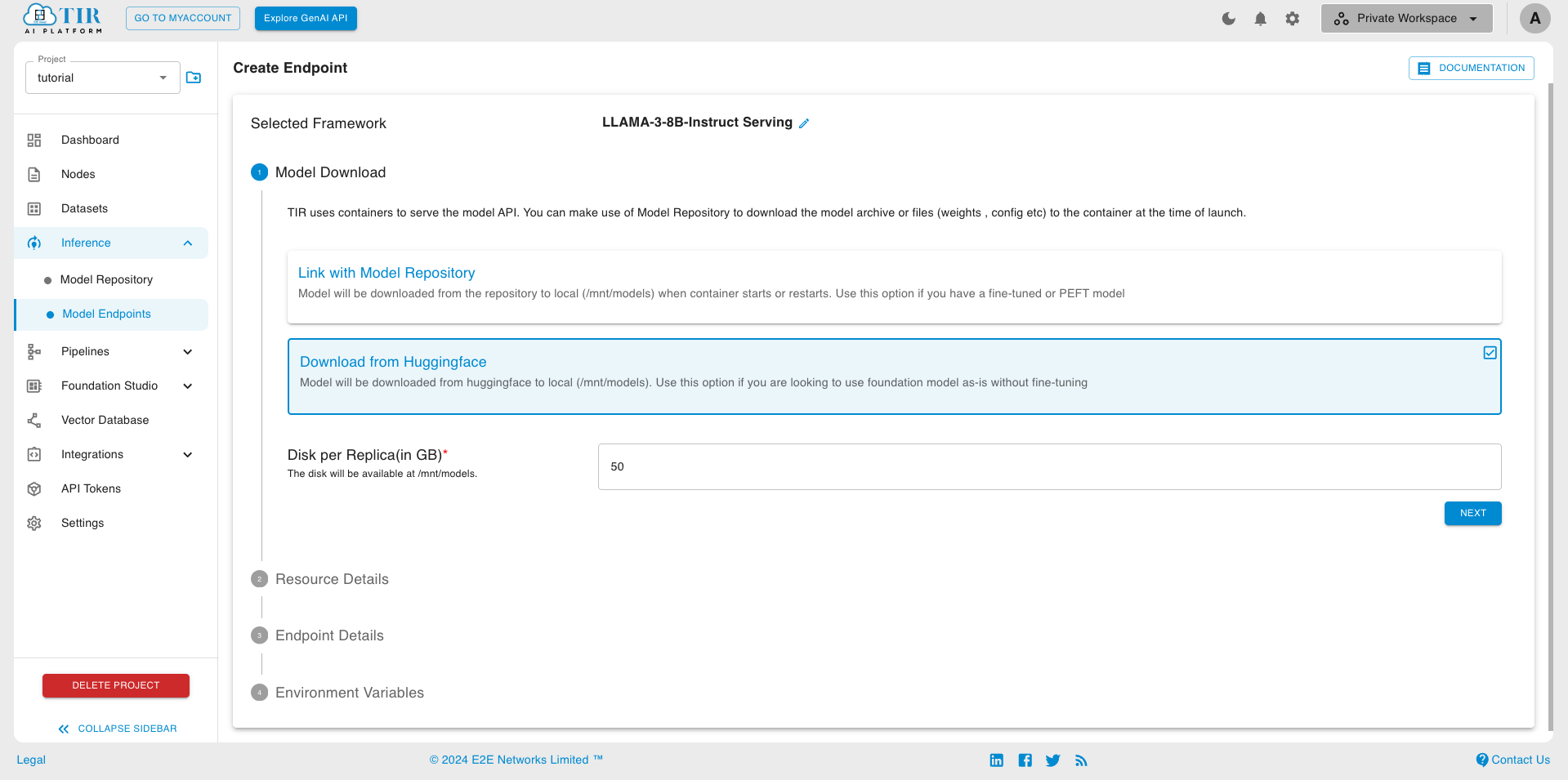The image size is (1568, 780).
Task: Select Download from Huggingface card title
Action: (x=393, y=362)
